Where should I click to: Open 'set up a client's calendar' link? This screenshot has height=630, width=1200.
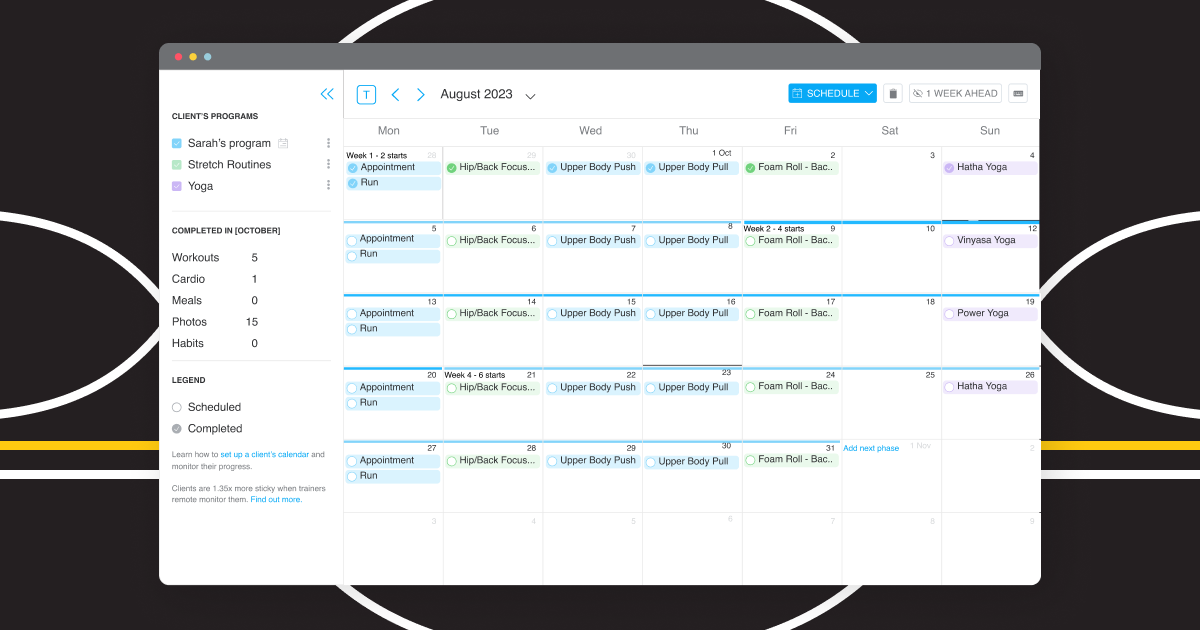tap(264, 454)
